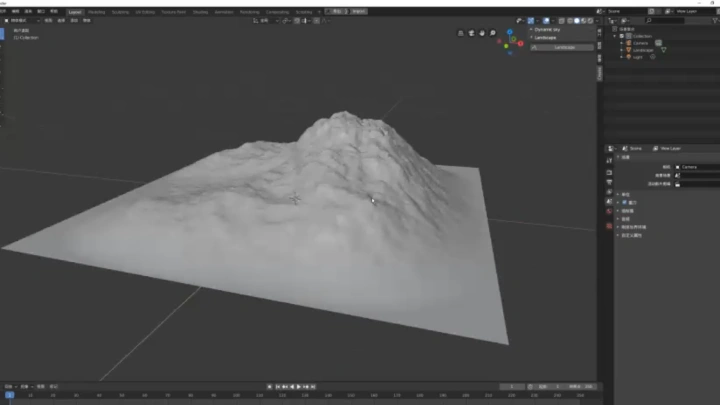The image size is (720, 405).
Task: Collapse the Dynamic sky panel
Action: pyautogui.click(x=547, y=29)
